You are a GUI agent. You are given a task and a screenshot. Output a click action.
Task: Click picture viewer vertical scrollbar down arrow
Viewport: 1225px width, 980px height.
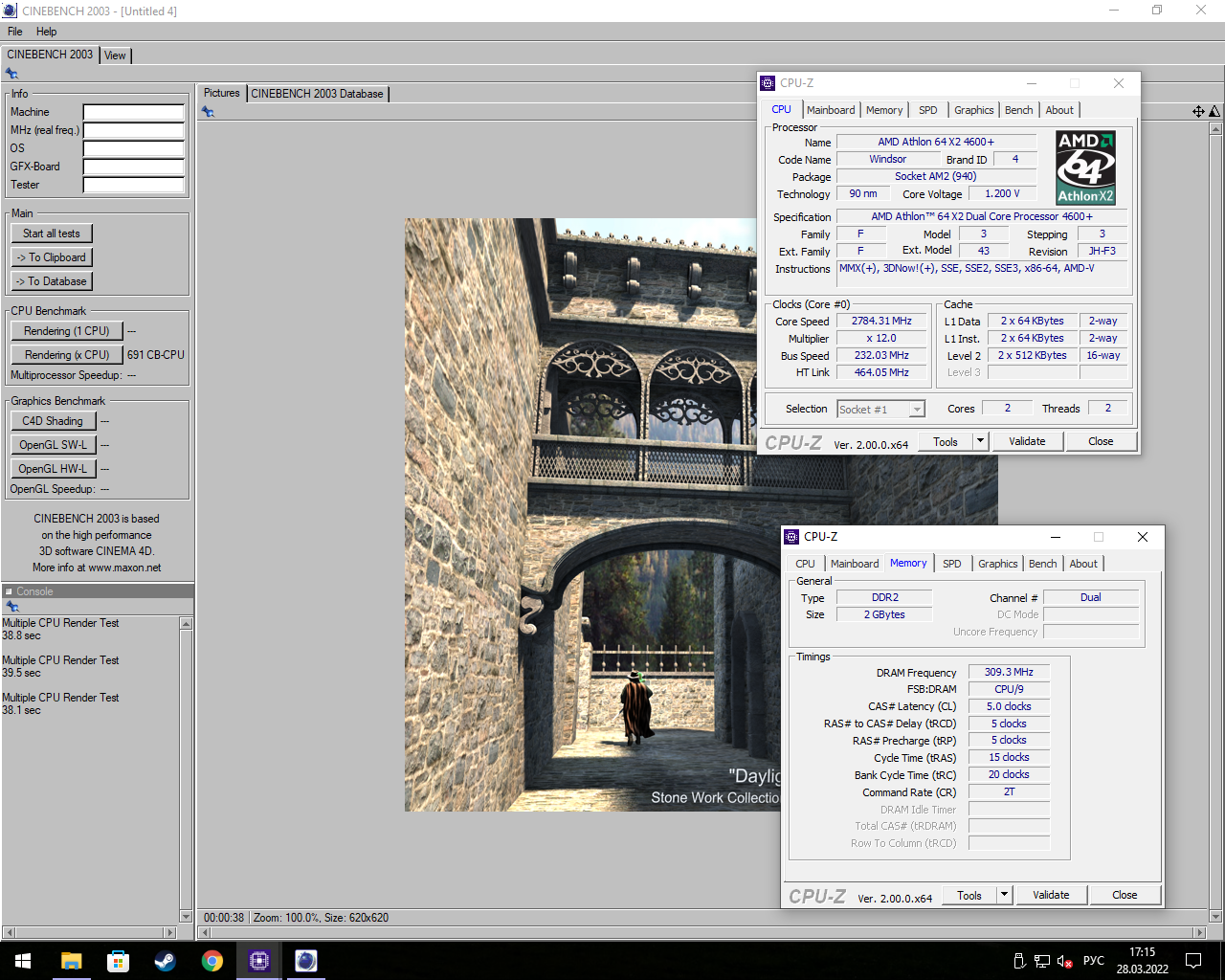pyautogui.click(x=1215, y=916)
